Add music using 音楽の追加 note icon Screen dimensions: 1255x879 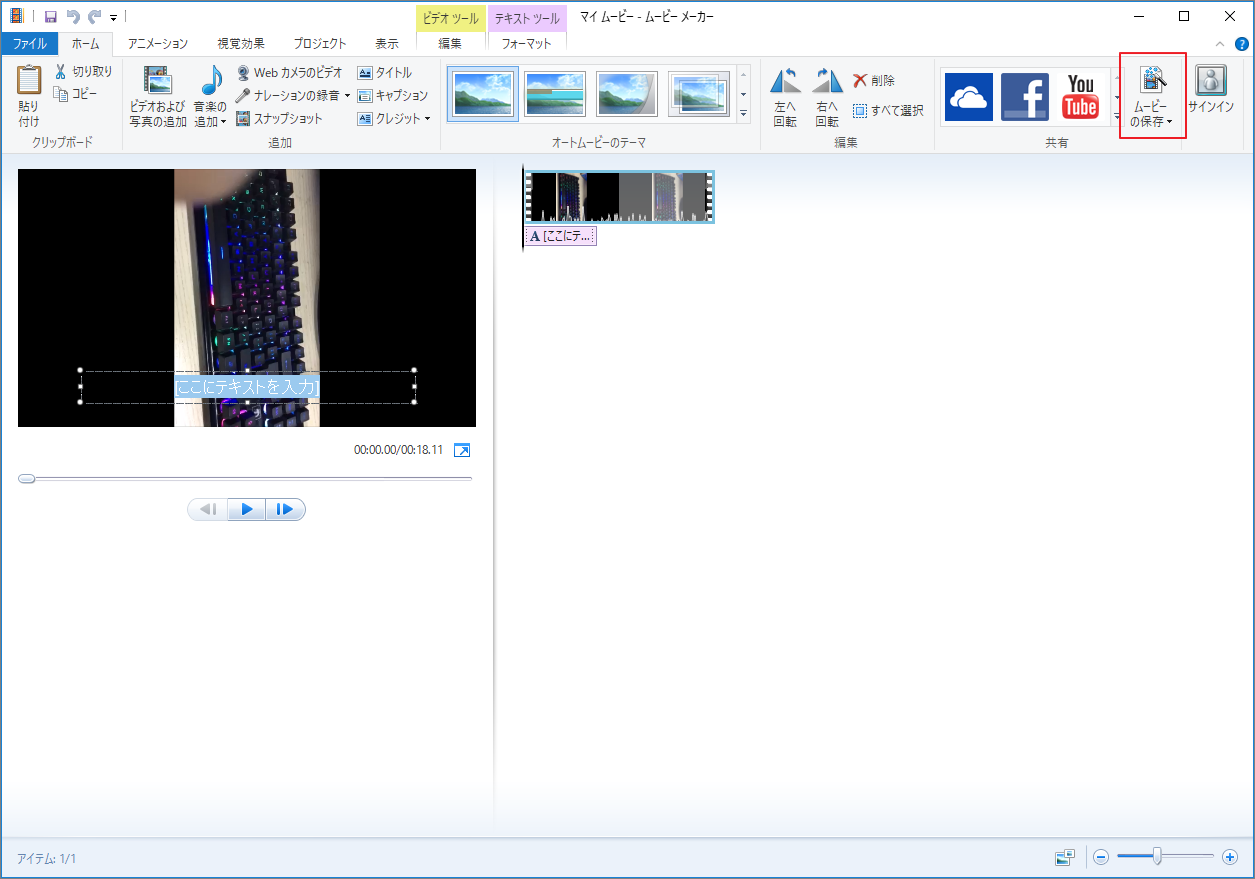point(211,82)
